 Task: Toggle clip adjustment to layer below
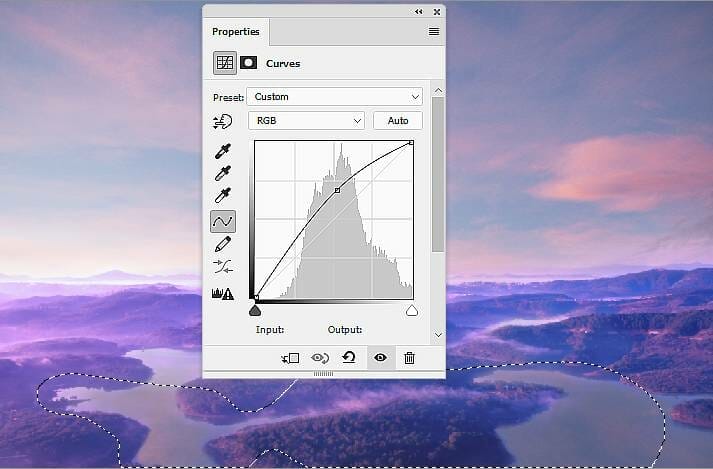pos(290,357)
